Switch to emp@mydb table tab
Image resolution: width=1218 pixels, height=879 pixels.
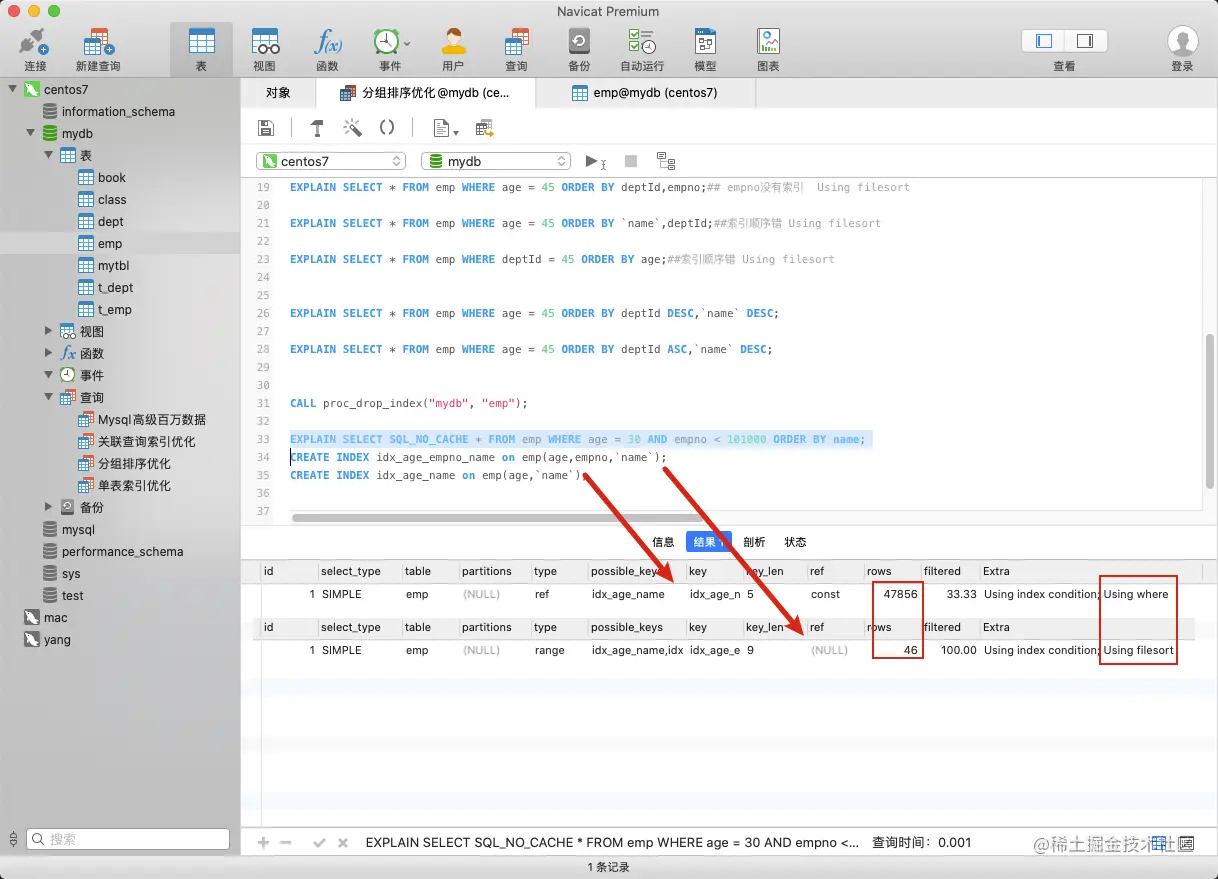(x=646, y=93)
